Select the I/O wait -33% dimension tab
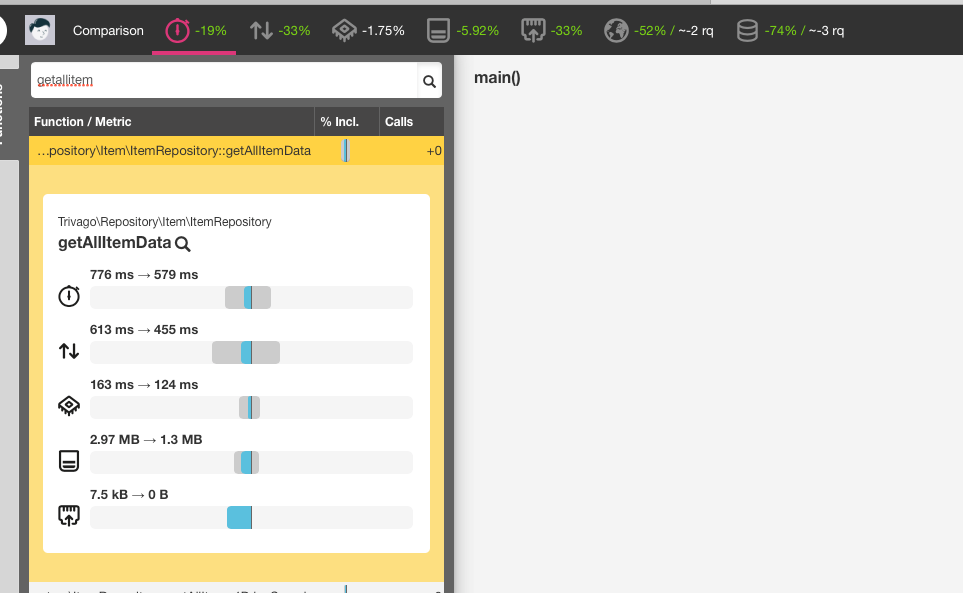The height and width of the screenshot is (593, 963). (280, 30)
